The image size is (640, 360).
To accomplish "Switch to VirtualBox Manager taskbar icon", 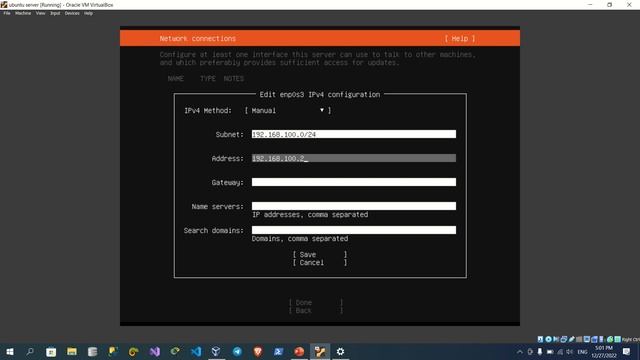I will point(216,351).
